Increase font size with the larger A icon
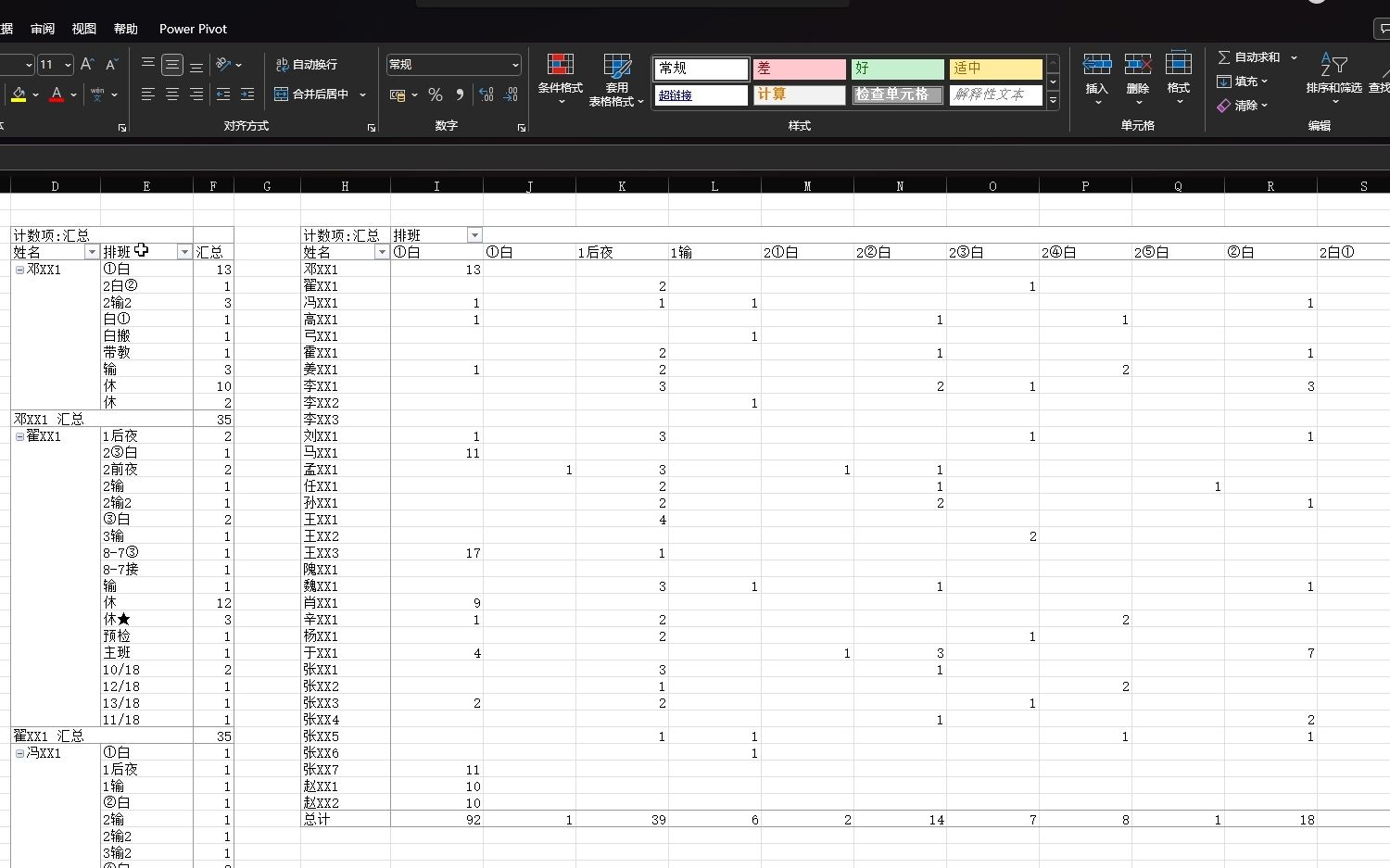Image resolution: width=1390 pixels, height=868 pixels. (87, 64)
